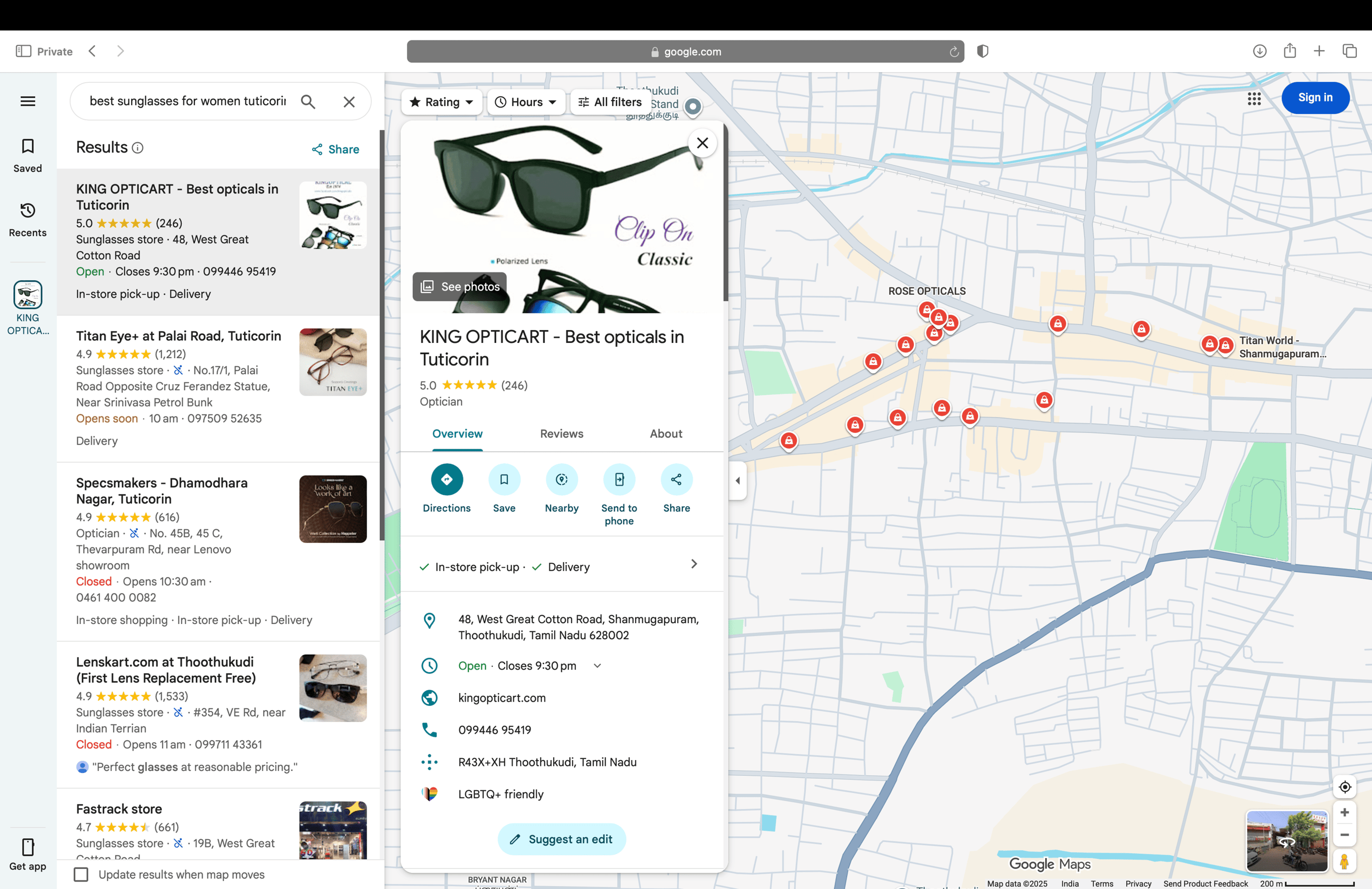
Task: Clear the search field
Action: pos(349,101)
